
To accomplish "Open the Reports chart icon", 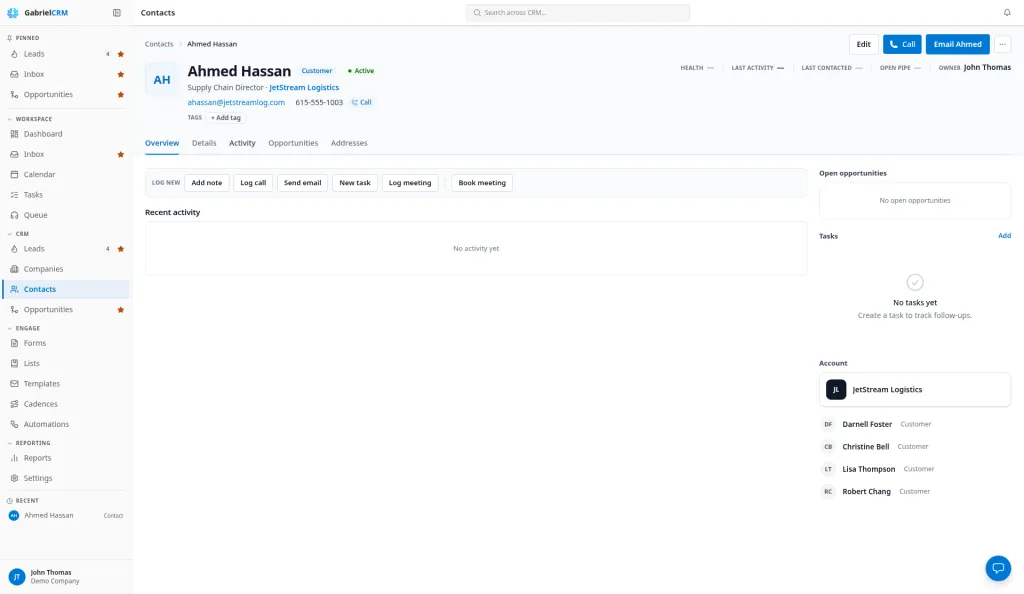I will [14, 458].
